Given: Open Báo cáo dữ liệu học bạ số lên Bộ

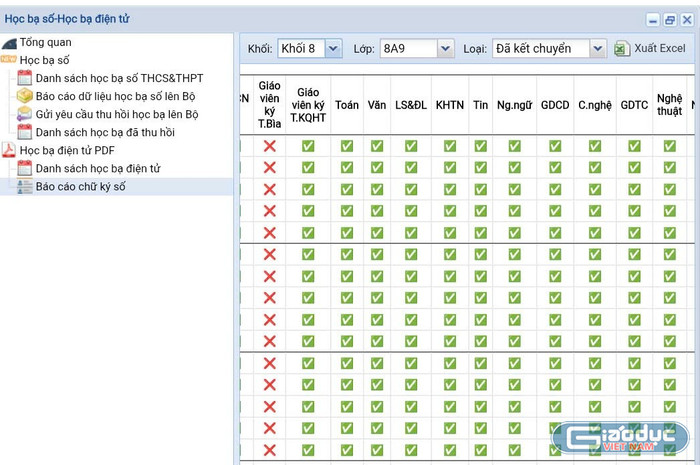Looking at the screenshot, I should point(115,96).
